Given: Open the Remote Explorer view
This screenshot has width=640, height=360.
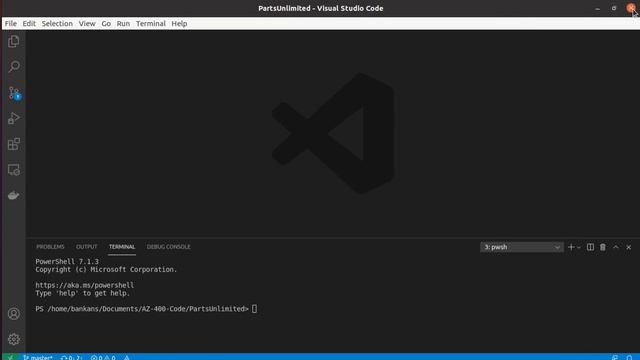Looking at the screenshot, I should click(x=13, y=170).
